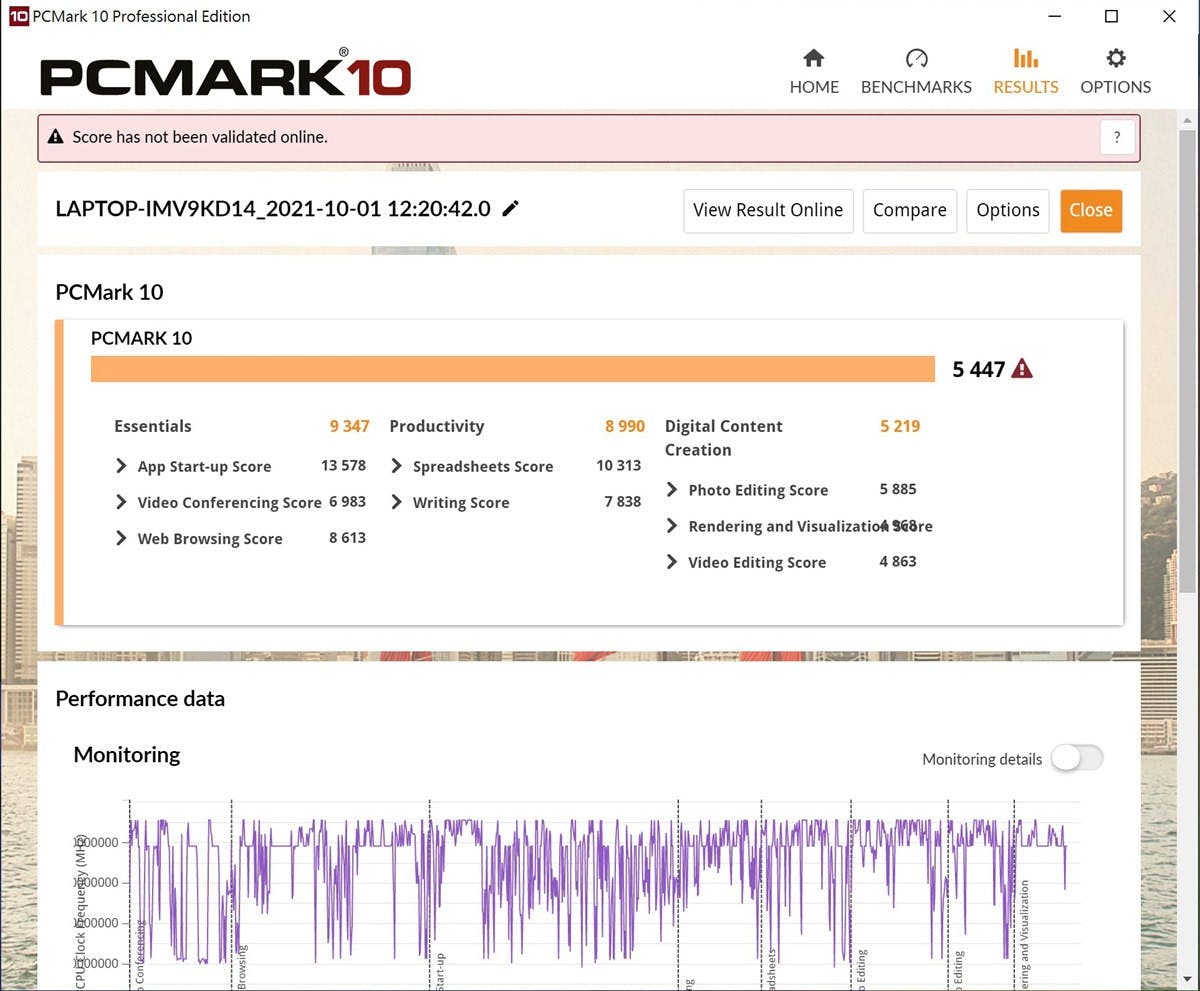Click the overall score 5 447
This screenshot has width=1200, height=991.
(978, 369)
